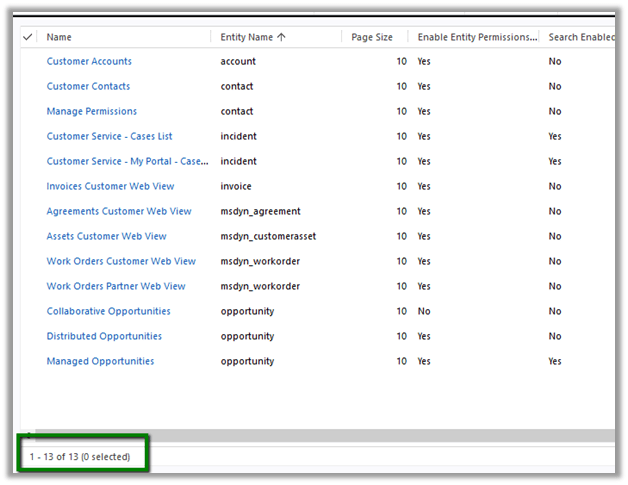628x485 pixels.
Task: Open the Collaborative Opportunities record
Action: coord(108,311)
